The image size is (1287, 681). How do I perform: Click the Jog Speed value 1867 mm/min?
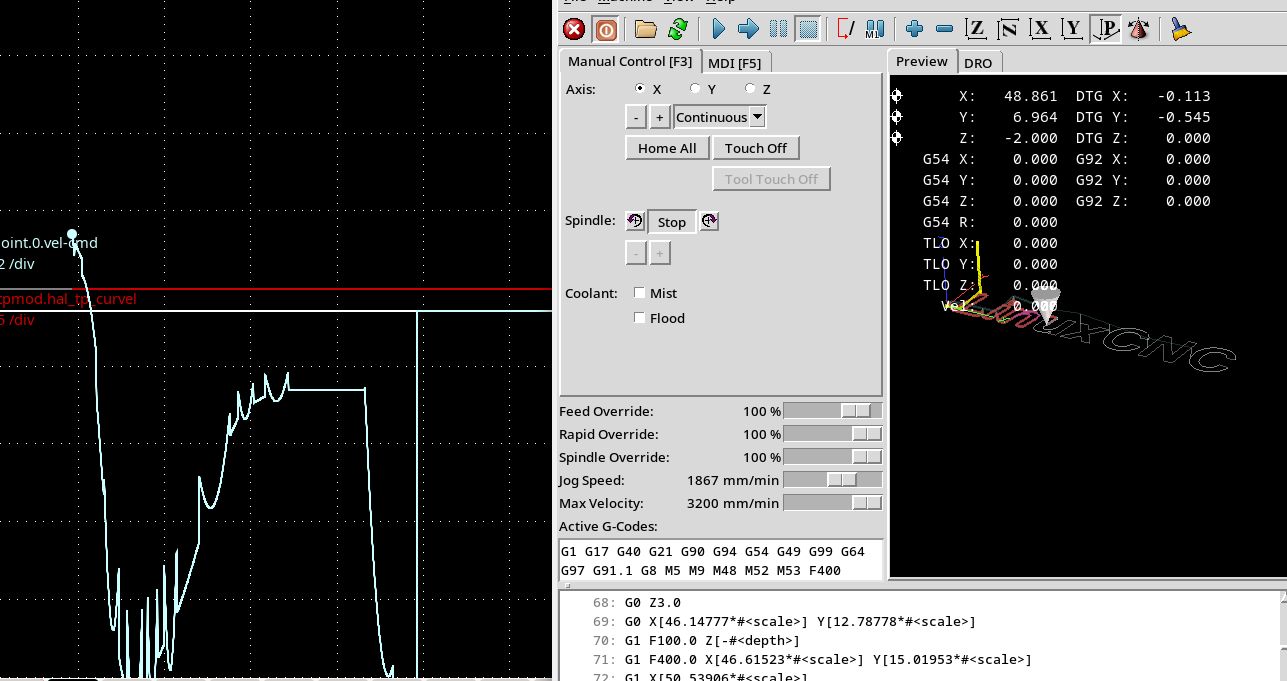733,480
